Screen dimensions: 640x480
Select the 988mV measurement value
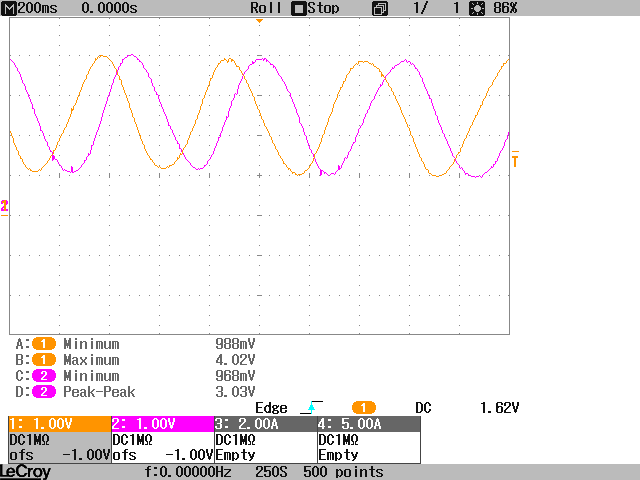(x=235, y=344)
